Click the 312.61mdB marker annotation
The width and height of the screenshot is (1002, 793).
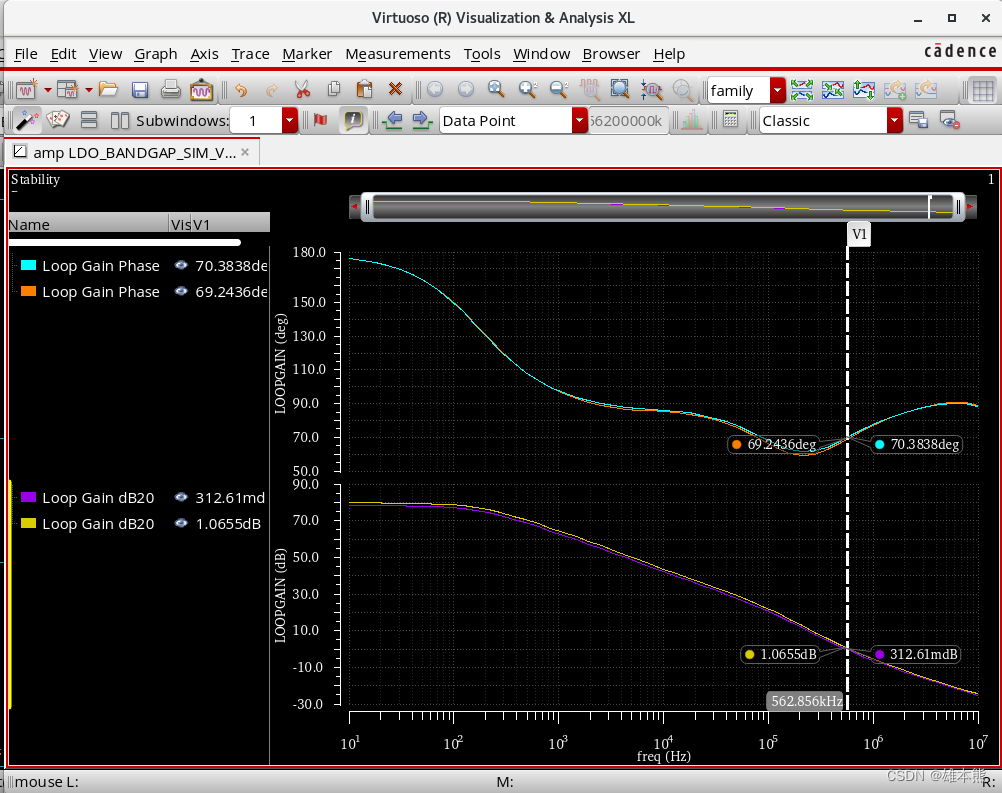(916, 654)
